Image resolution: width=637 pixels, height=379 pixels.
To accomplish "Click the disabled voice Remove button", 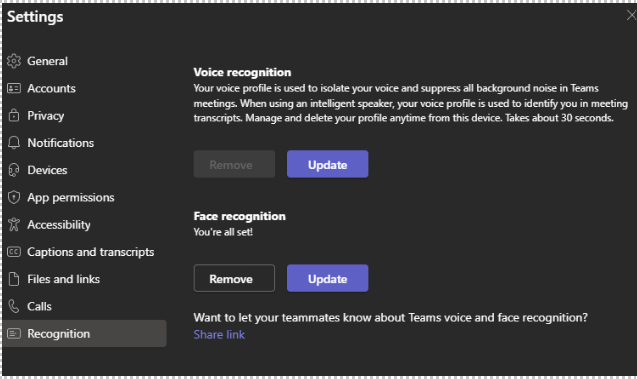I will point(234,164).
